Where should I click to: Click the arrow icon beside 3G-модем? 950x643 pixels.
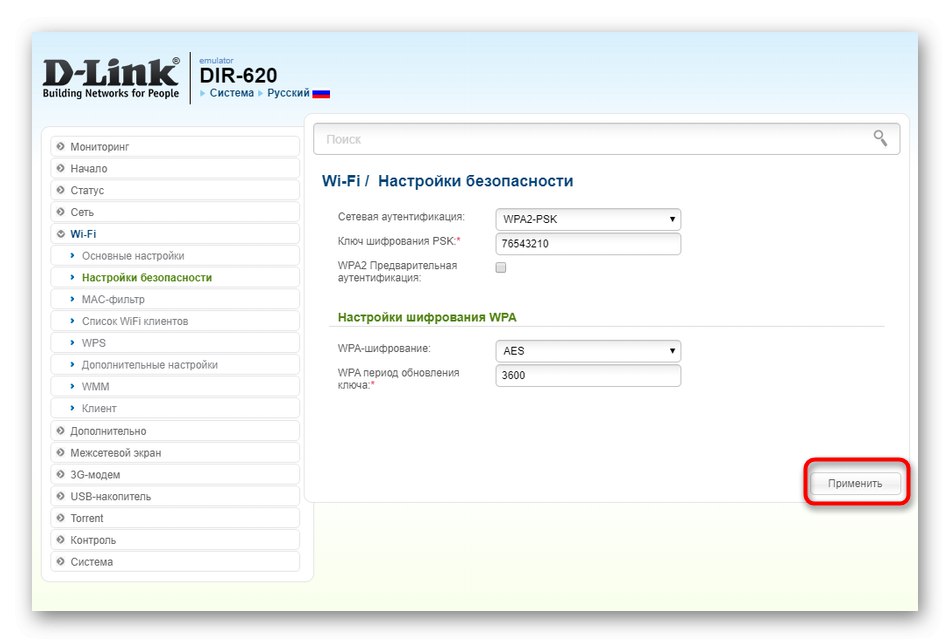coord(61,474)
